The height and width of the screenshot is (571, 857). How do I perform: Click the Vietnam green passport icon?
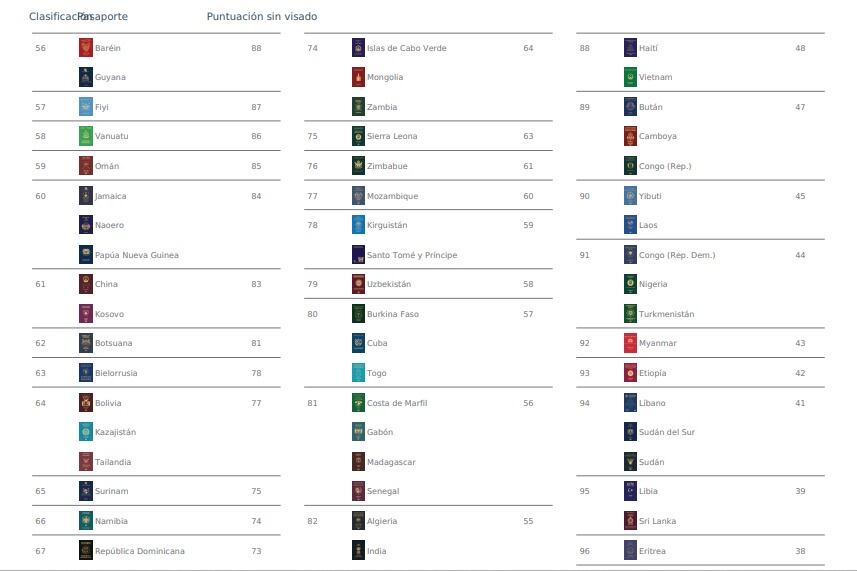click(630, 77)
